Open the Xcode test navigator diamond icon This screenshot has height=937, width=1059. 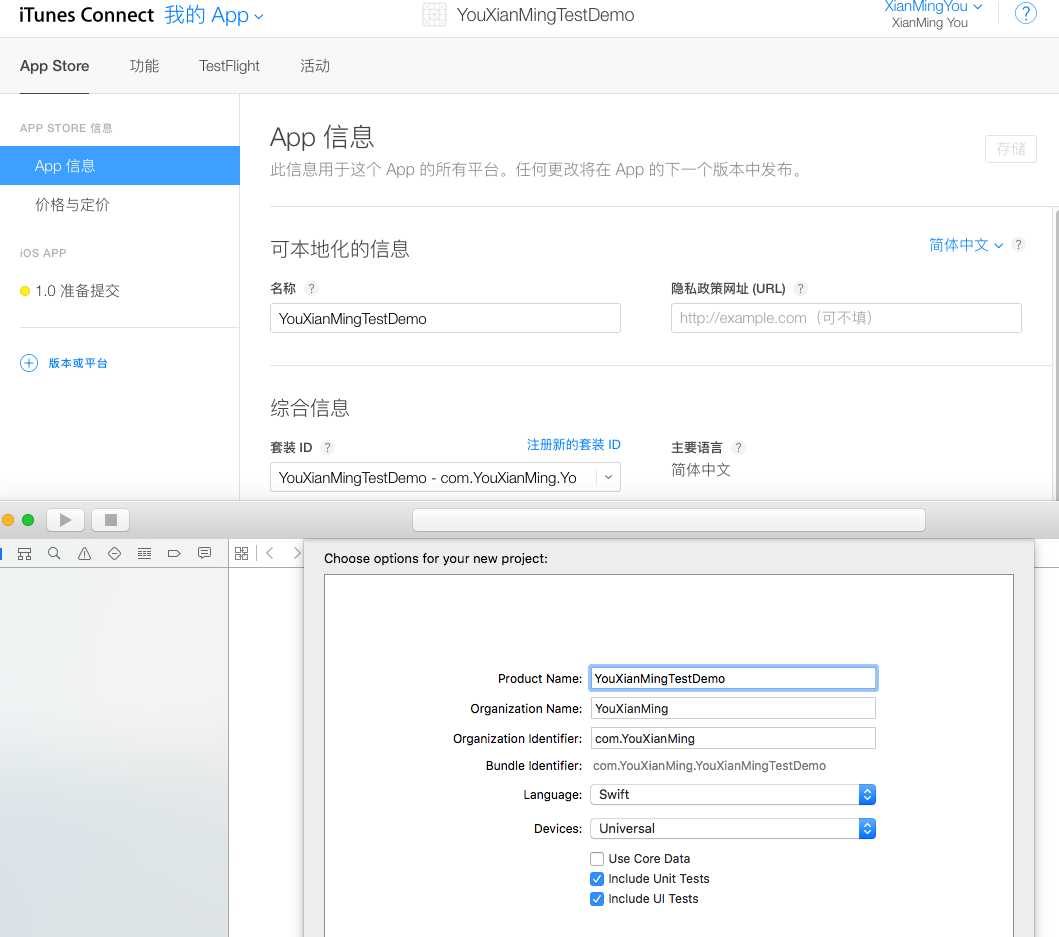click(114, 554)
